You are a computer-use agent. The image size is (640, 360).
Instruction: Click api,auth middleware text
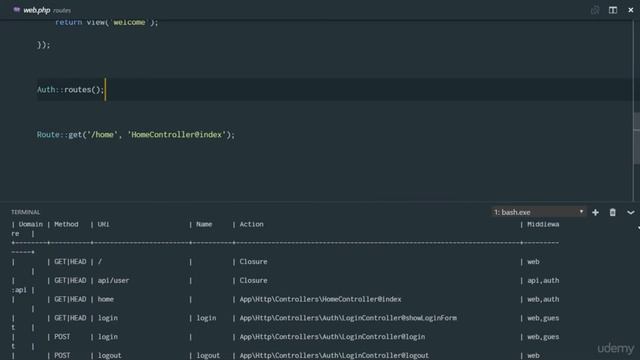(543, 280)
